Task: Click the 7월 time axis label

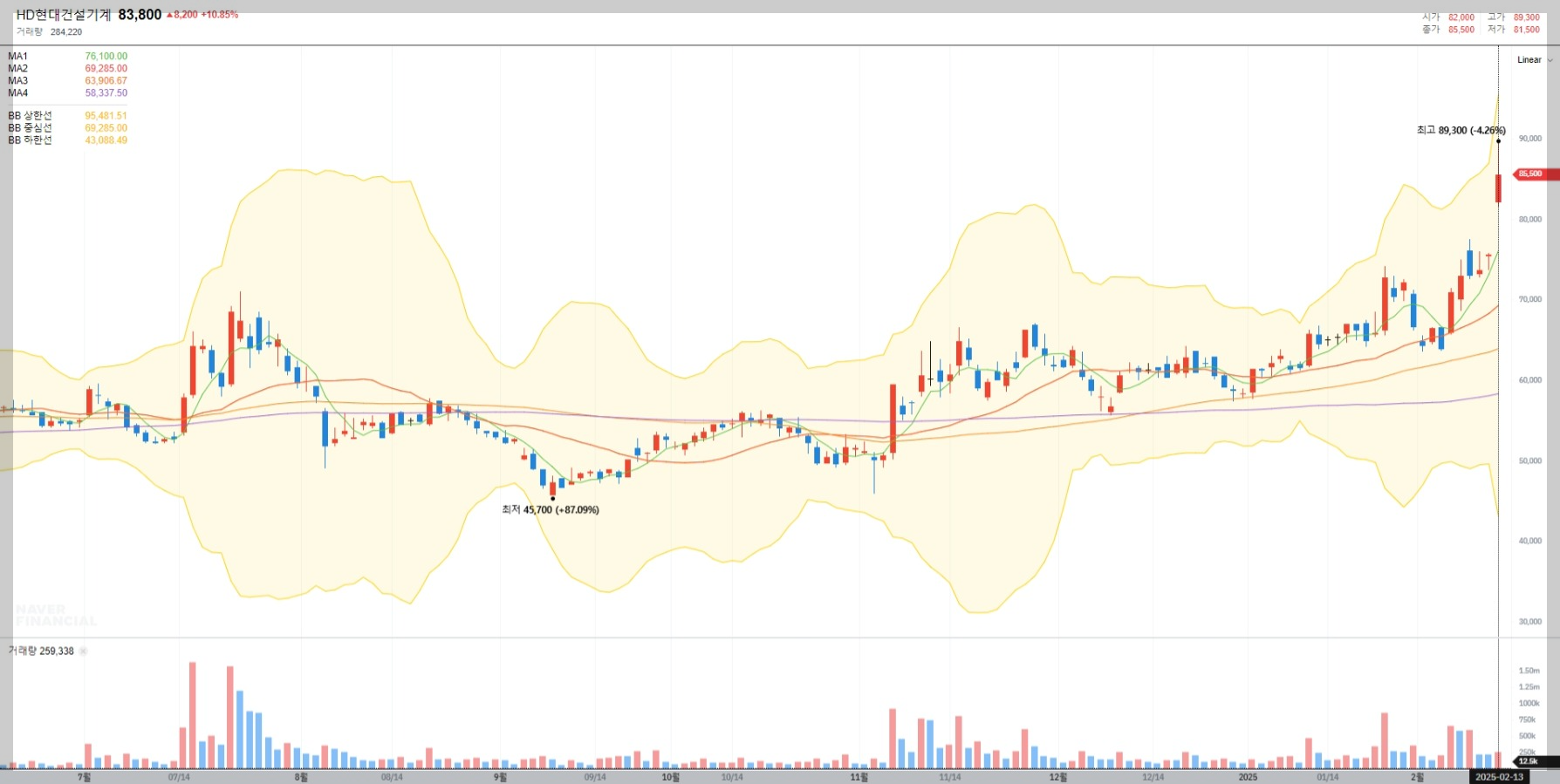Action: coord(84,777)
